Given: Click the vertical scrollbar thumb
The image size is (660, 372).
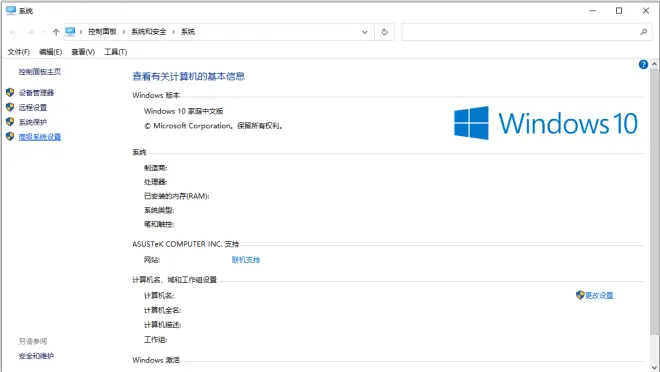Looking at the screenshot, I should (x=655, y=202).
